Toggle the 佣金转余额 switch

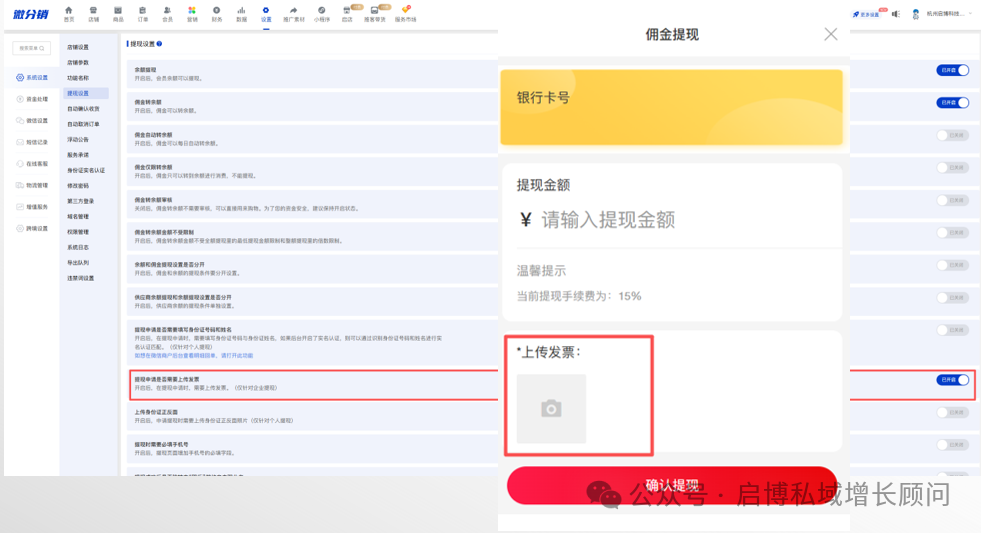click(952, 103)
